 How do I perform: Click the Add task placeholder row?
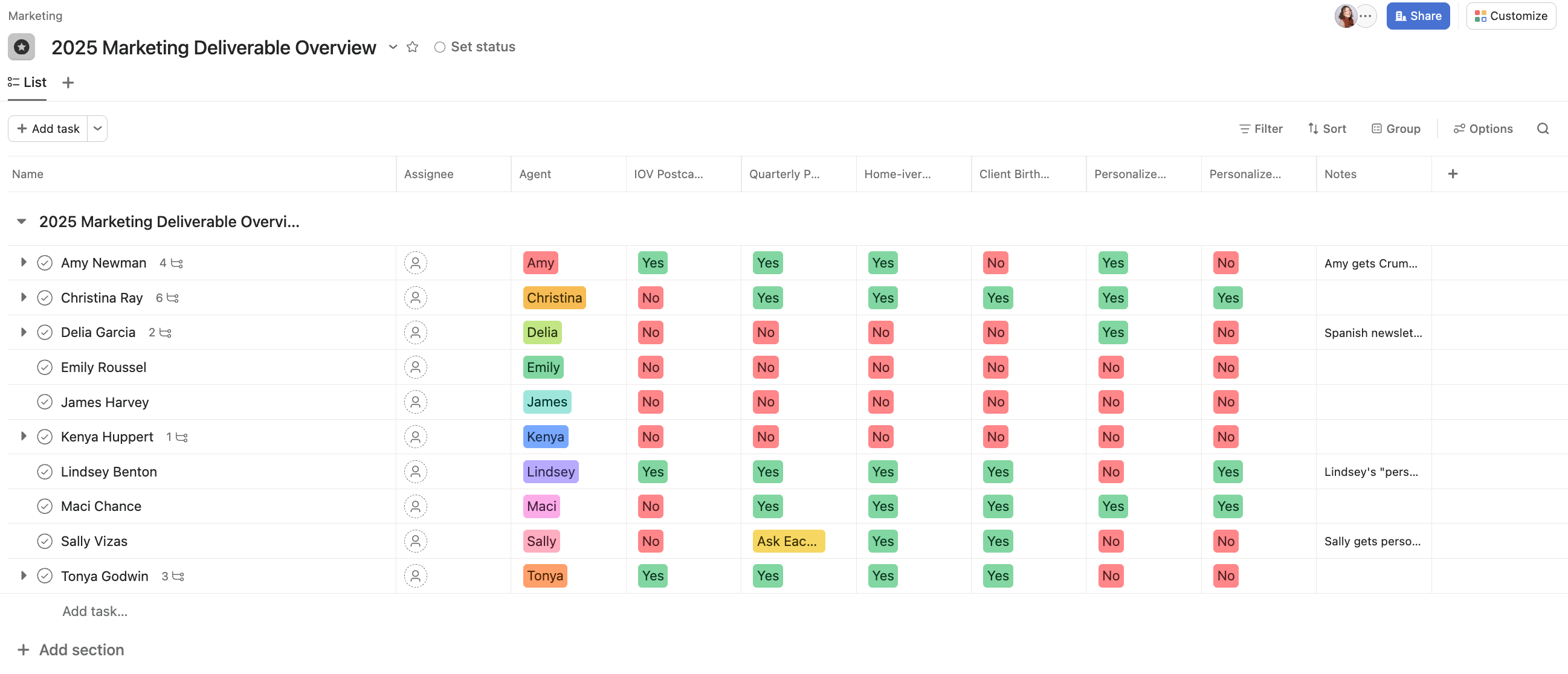[94, 611]
